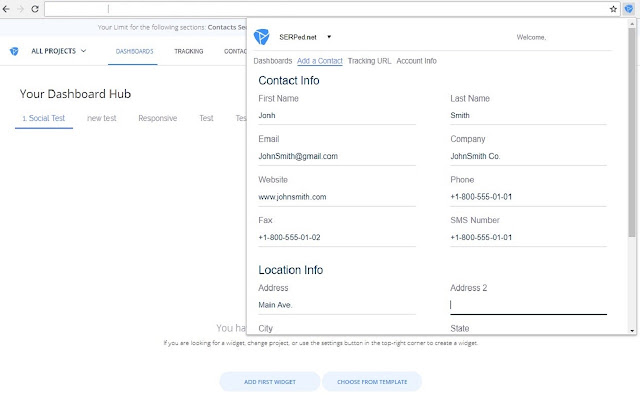The height and width of the screenshot is (400, 640).
Task: Click the State field label
Action: point(460,329)
